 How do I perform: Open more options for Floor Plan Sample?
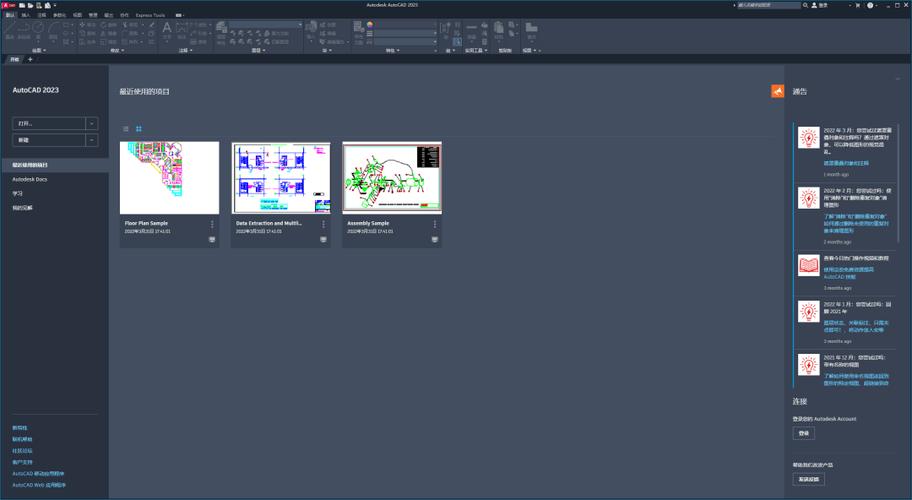(x=212, y=225)
